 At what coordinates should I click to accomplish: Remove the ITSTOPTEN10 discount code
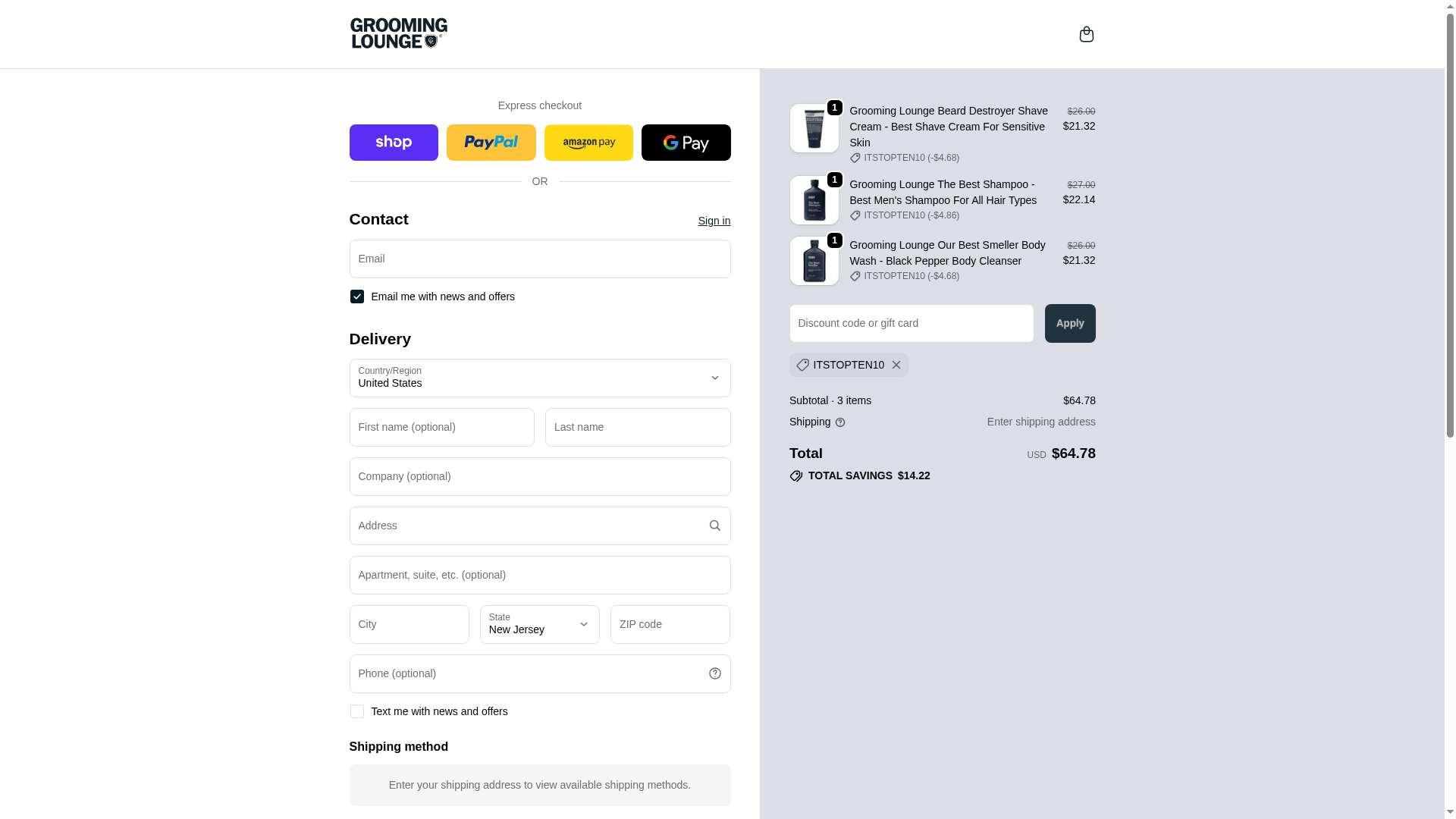click(896, 365)
